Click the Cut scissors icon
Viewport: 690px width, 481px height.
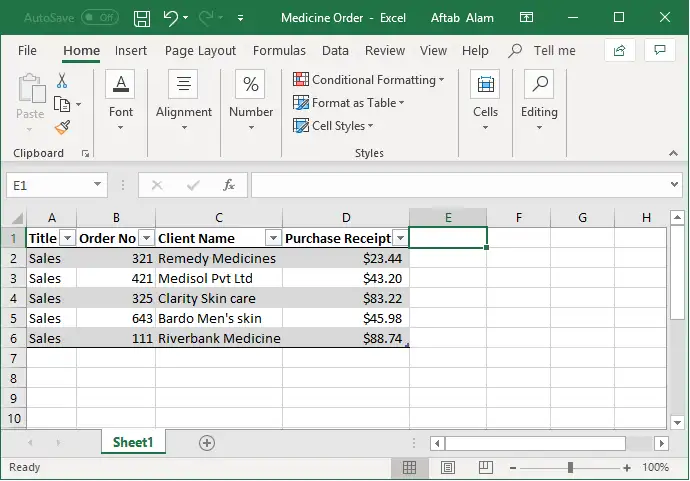pos(62,81)
